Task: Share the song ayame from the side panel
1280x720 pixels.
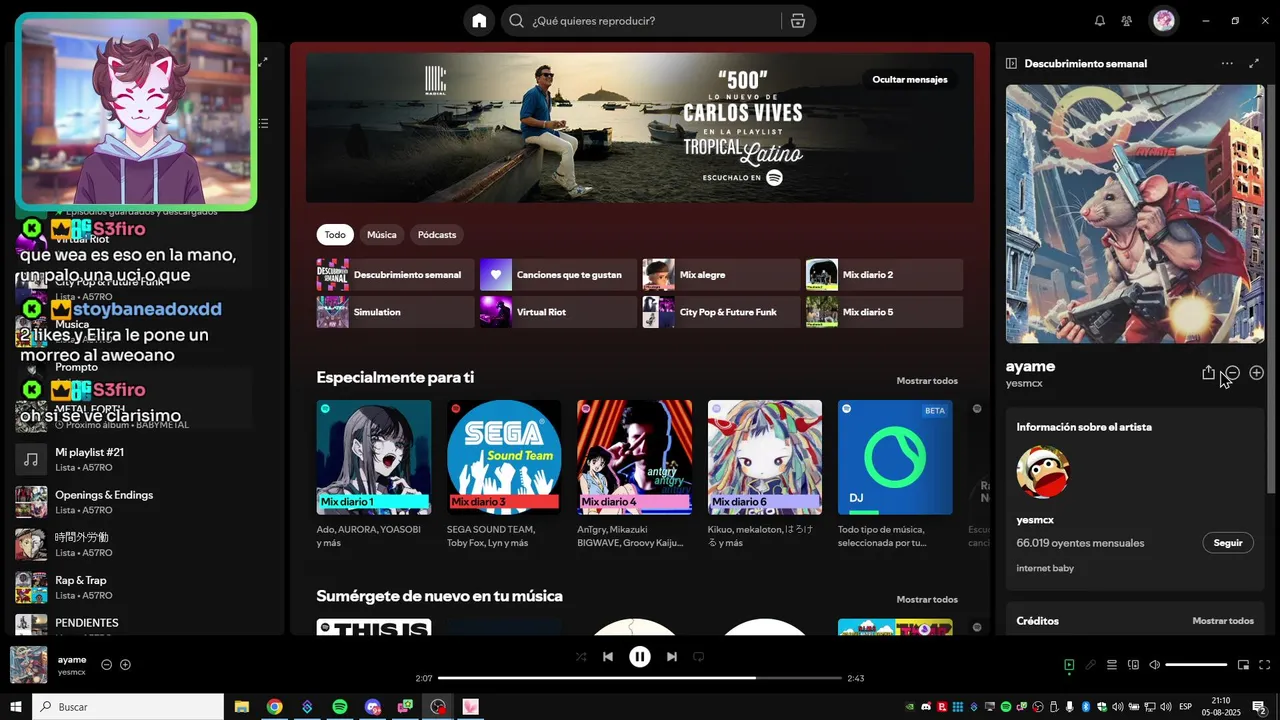Action: (1208, 372)
